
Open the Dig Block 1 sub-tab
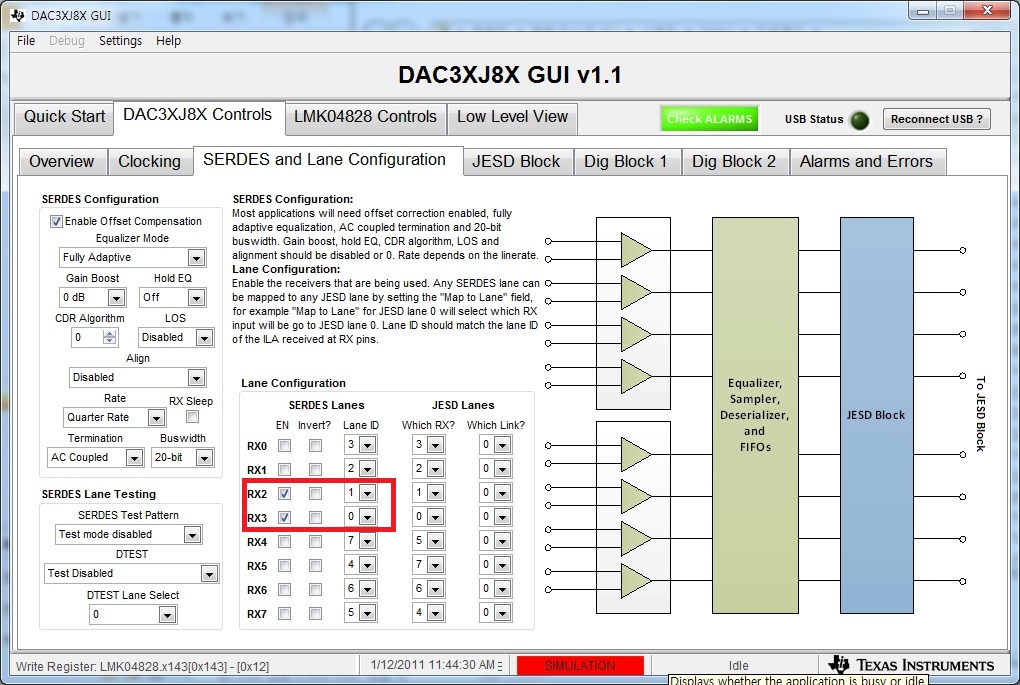click(x=626, y=161)
